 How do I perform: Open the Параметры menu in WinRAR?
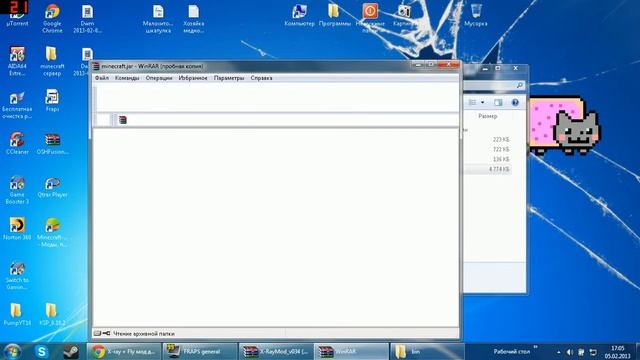pyautogui.click(x=229, y=78)
